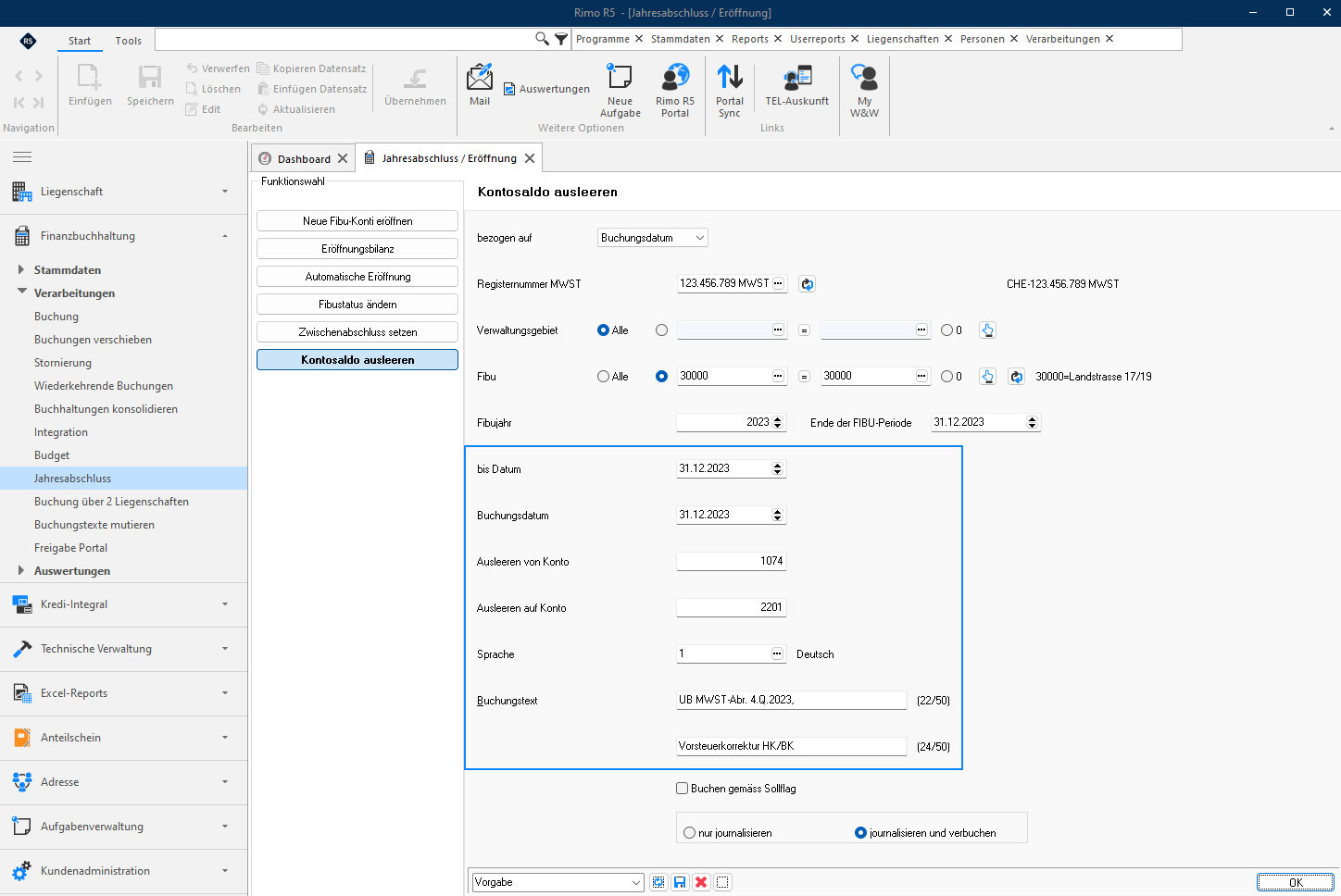Open the Vorgabe dropdown
The height and width of the screenshot is (896, 1341).
[558, 882]
